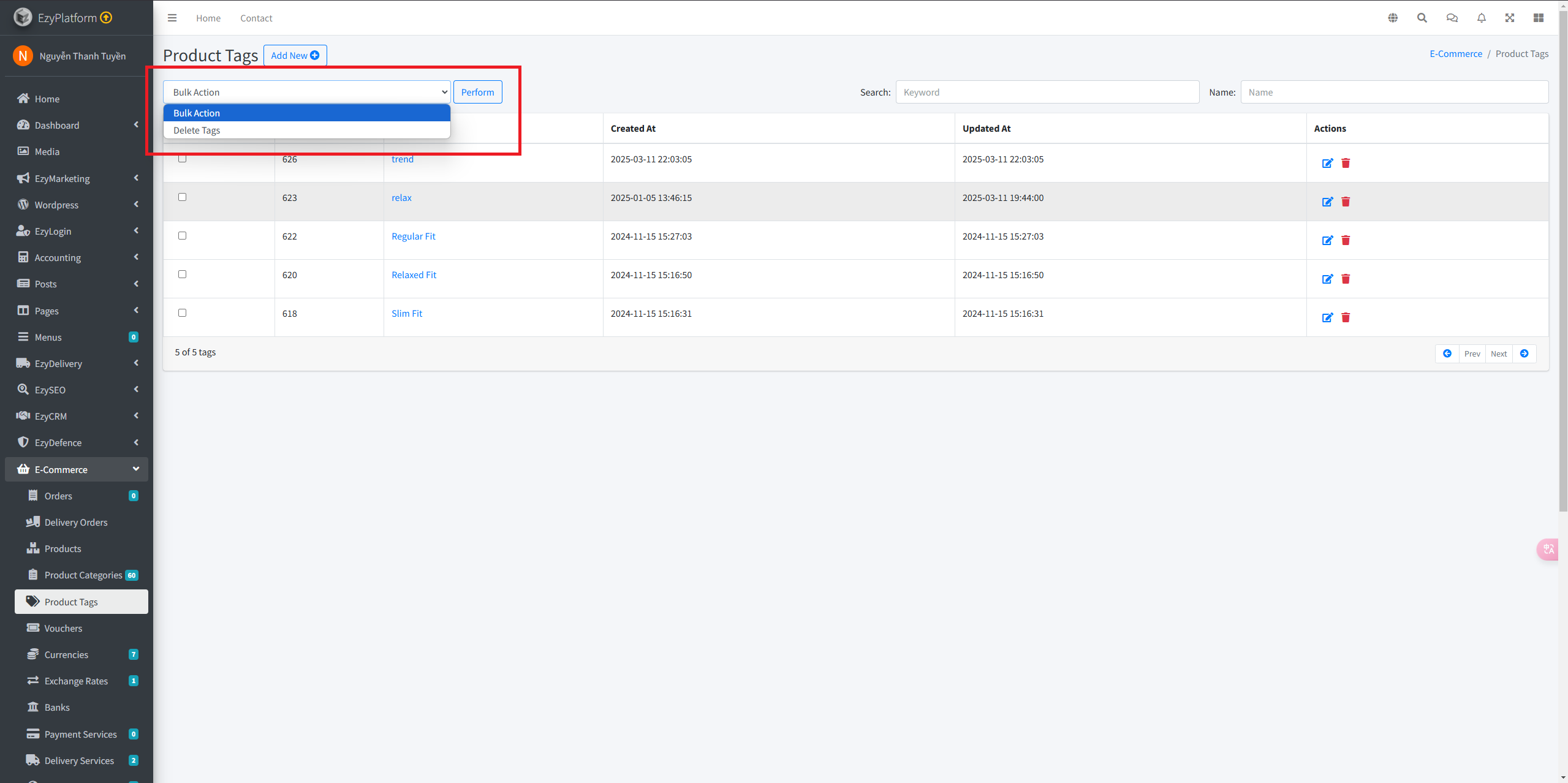1568x783 pixels.
Task: Edit the Slim Fit tag
Action: click(1327, 317)
